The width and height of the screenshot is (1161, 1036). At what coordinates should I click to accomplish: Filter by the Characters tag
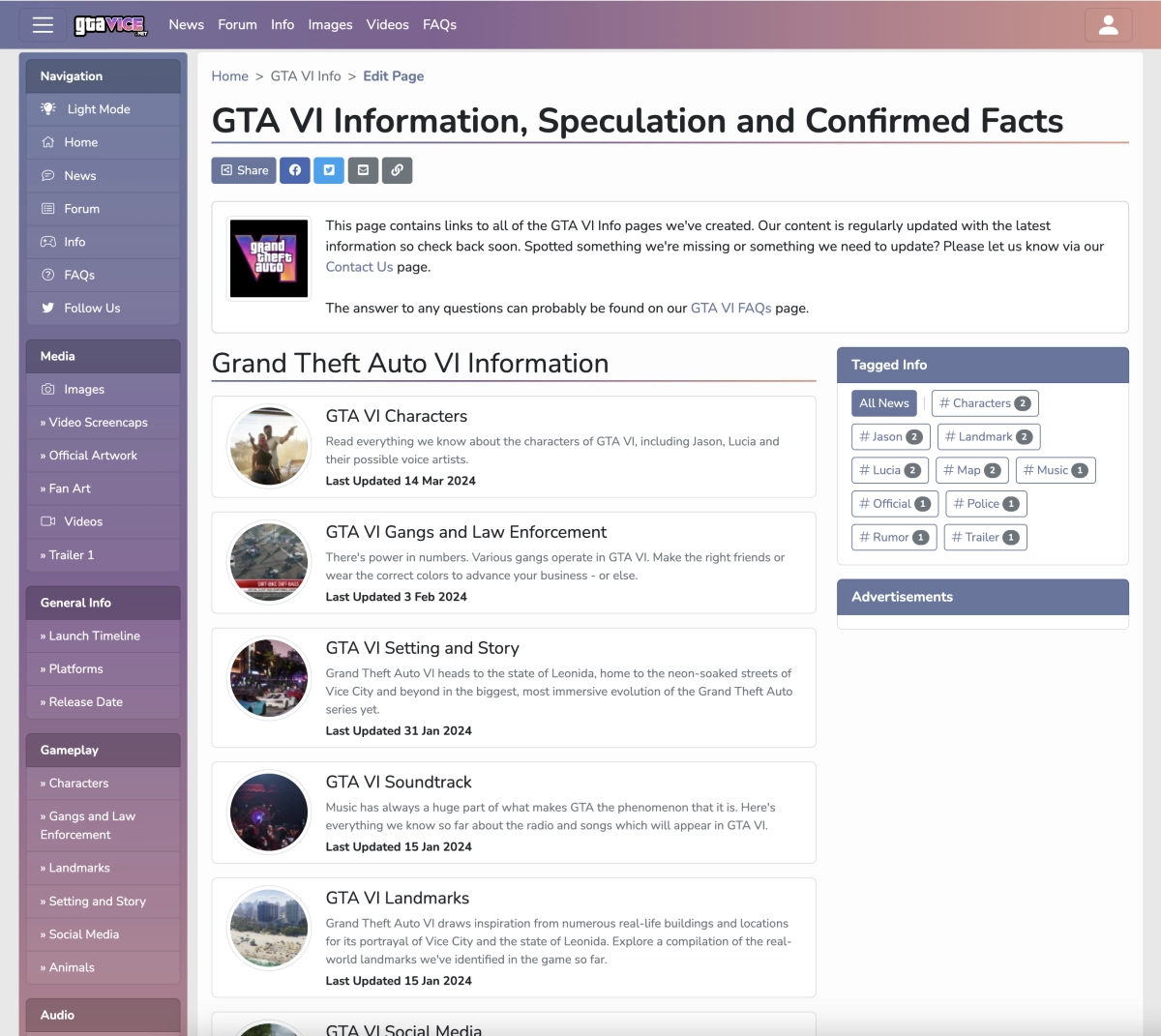[x=985, y=403]
